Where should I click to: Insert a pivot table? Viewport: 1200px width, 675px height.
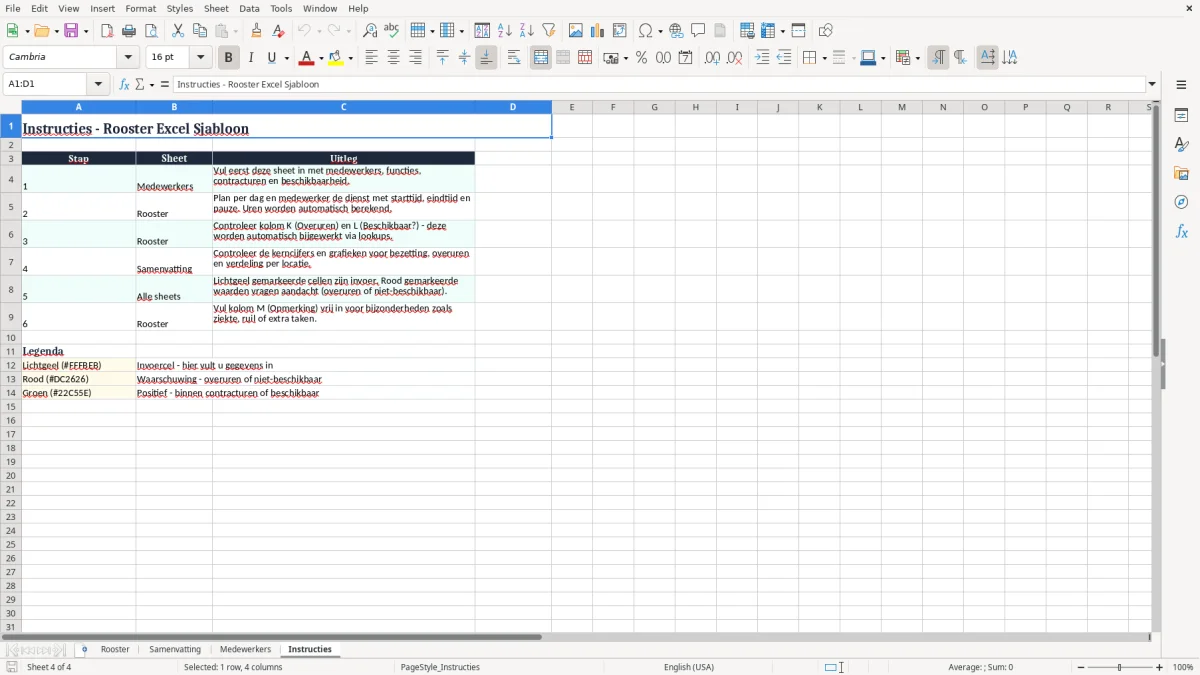(x=620, y=31)
